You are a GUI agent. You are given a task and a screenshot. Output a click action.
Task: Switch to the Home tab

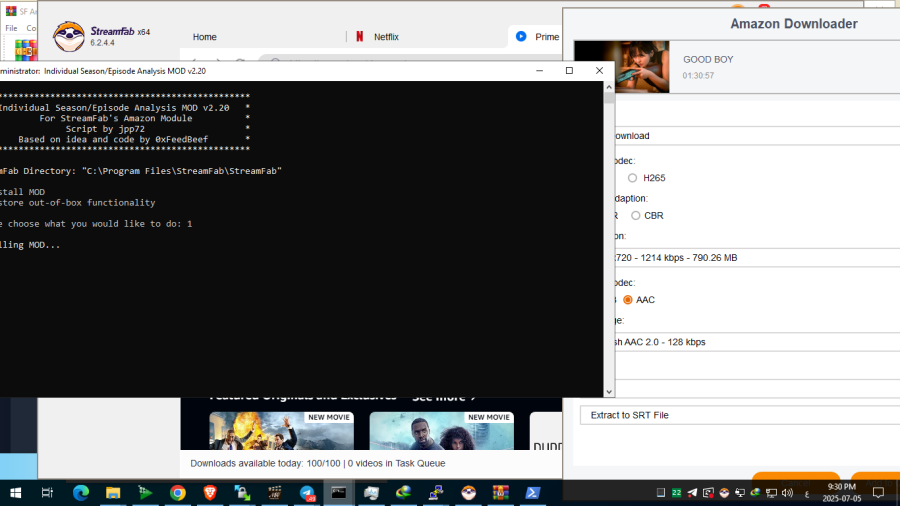point(205,37)
